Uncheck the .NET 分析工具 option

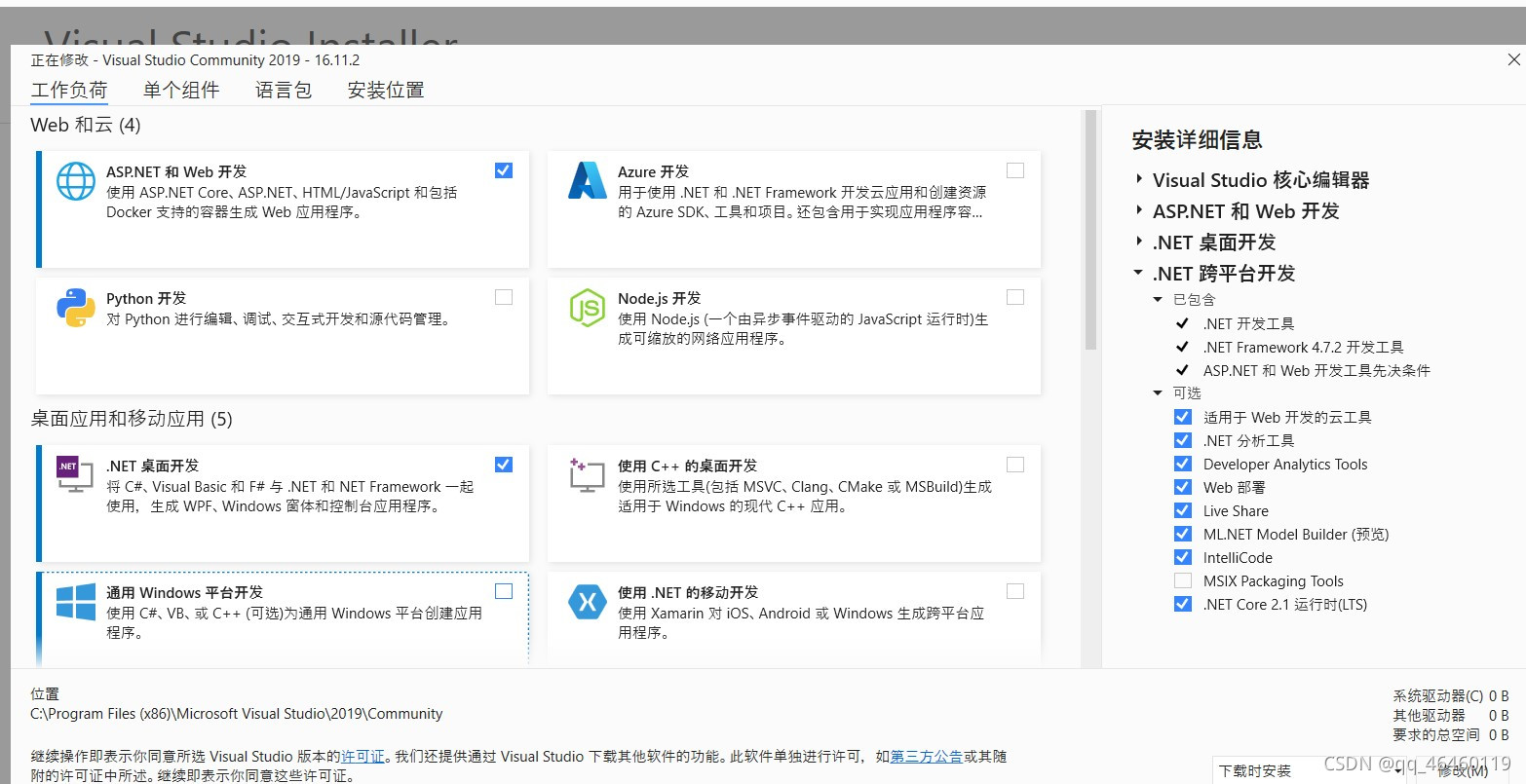[1183, 440]
